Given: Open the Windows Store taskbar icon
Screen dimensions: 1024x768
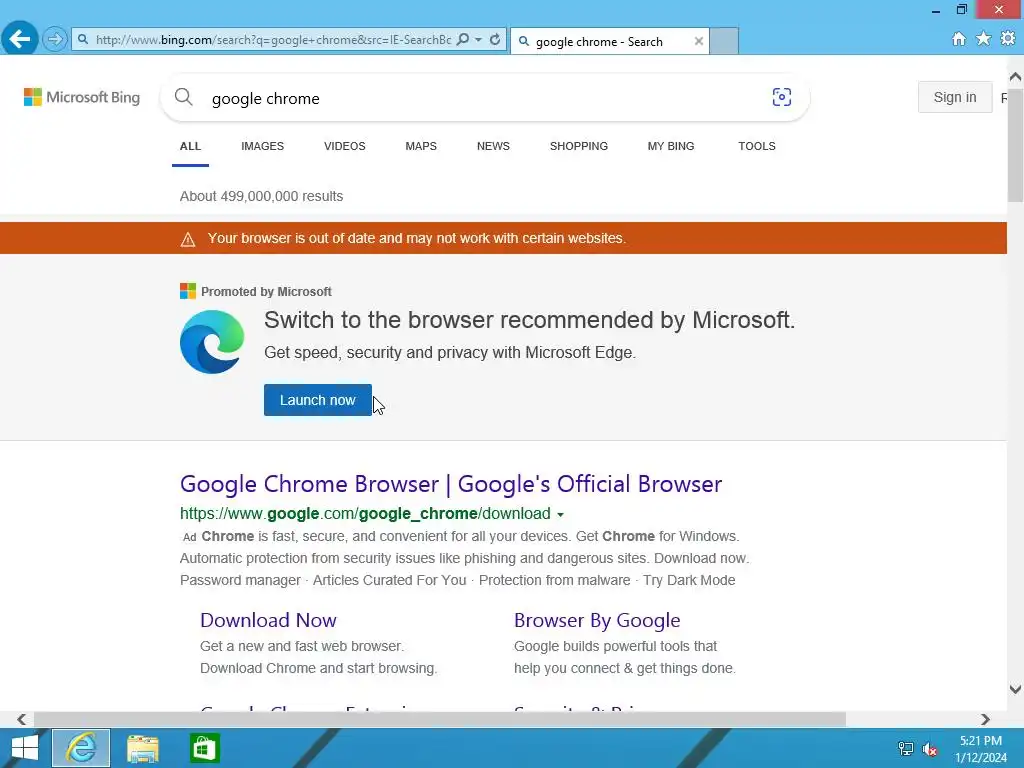Looking at the screenshot, I should [204, 748].
